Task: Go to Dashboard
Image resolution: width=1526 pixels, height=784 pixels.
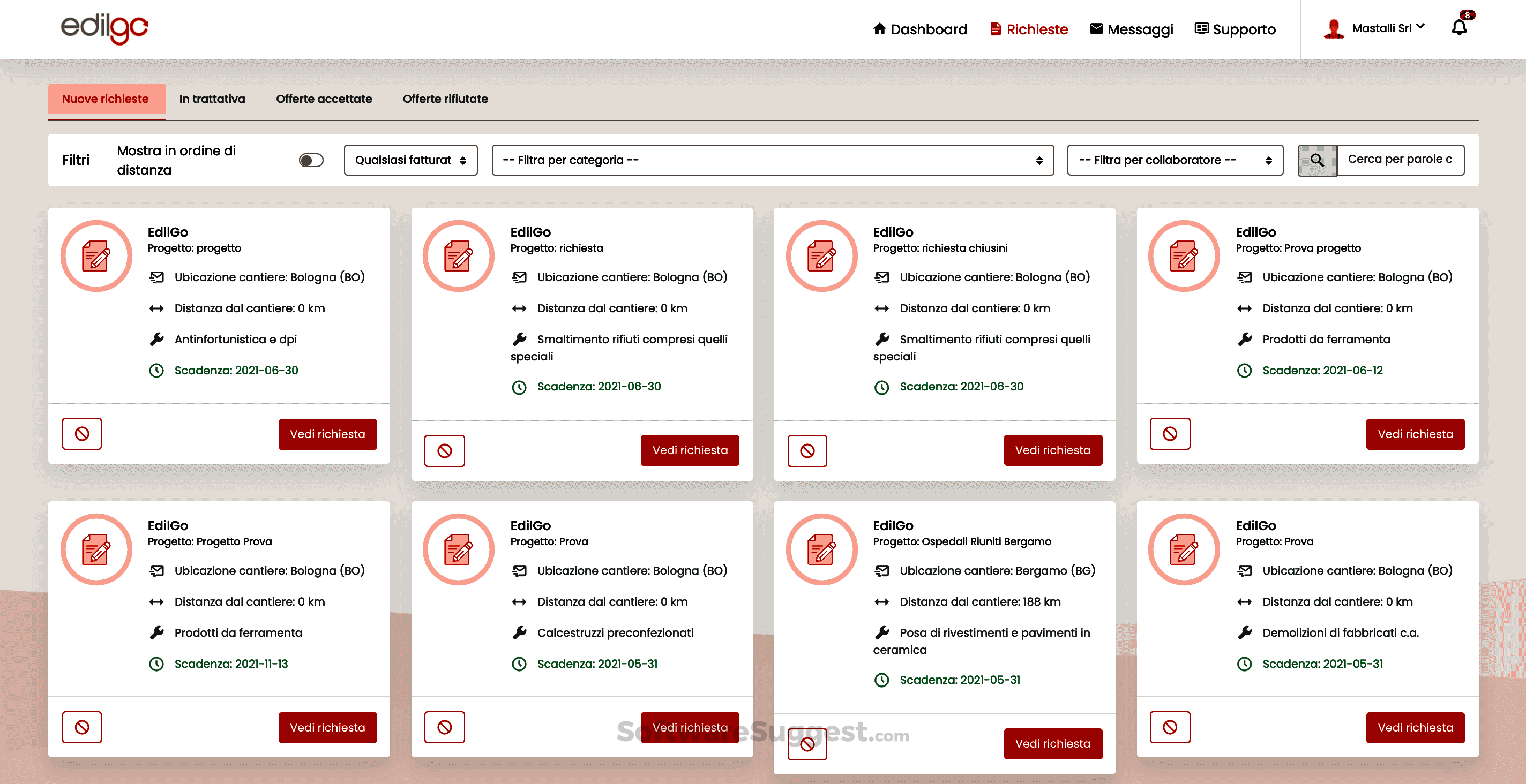Action: point(920,29)
